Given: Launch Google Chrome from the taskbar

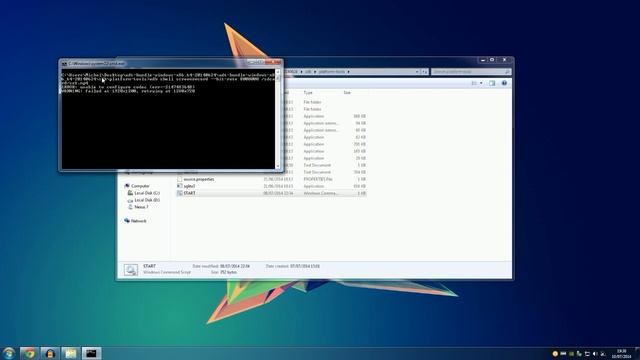Looking at the screenshot, I should click(29, 353).
